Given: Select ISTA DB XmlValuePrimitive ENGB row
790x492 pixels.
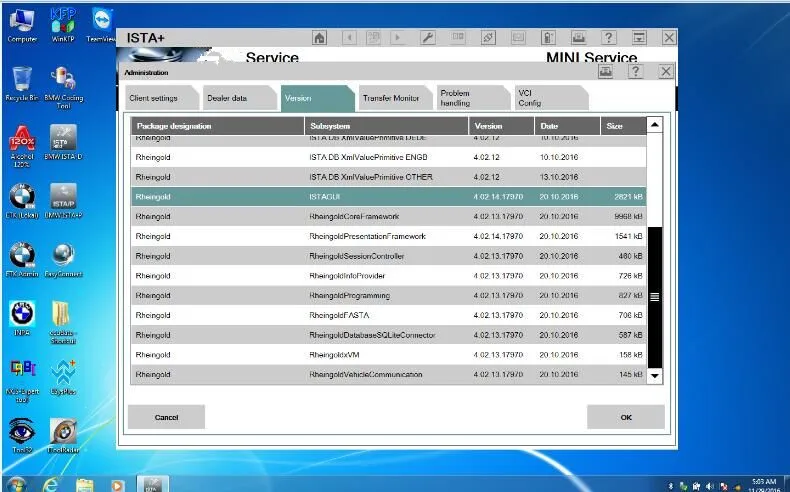Looking at the screenshot, I should pyautogui.click(x=388, y=157).
